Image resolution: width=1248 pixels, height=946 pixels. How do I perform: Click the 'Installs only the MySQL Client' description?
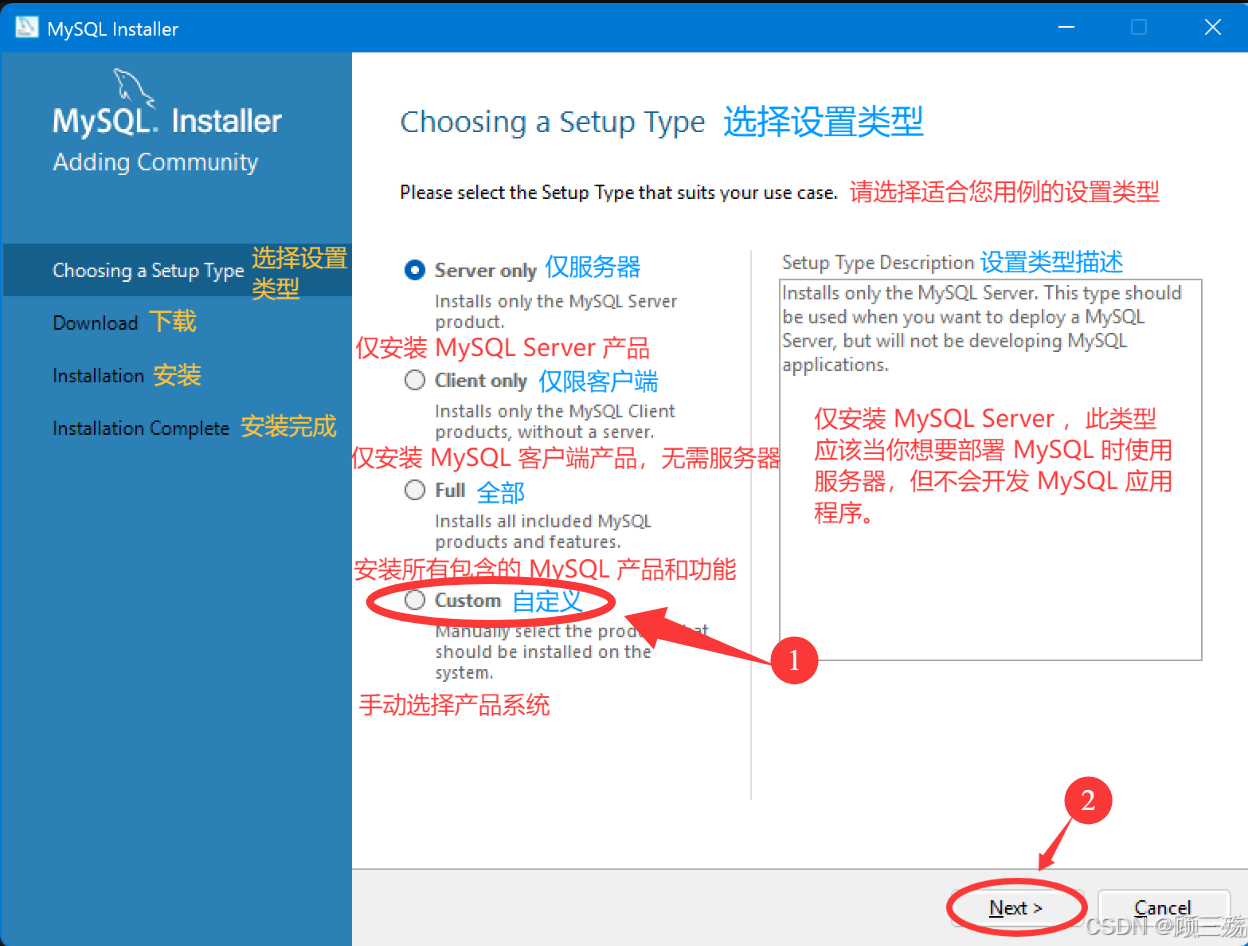pos(555,421)
